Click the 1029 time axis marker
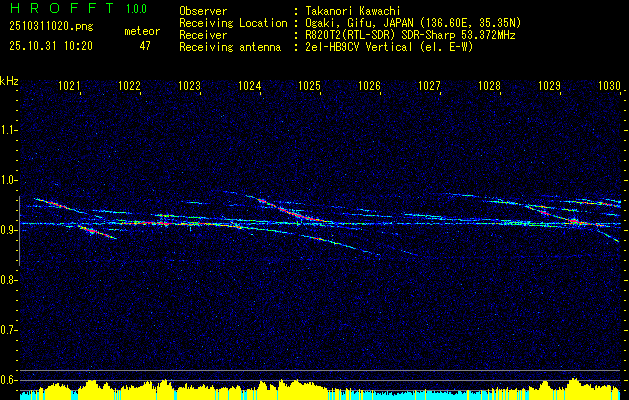Image resolution: width=629 pixels, height=400 pixels. point(549,85)
